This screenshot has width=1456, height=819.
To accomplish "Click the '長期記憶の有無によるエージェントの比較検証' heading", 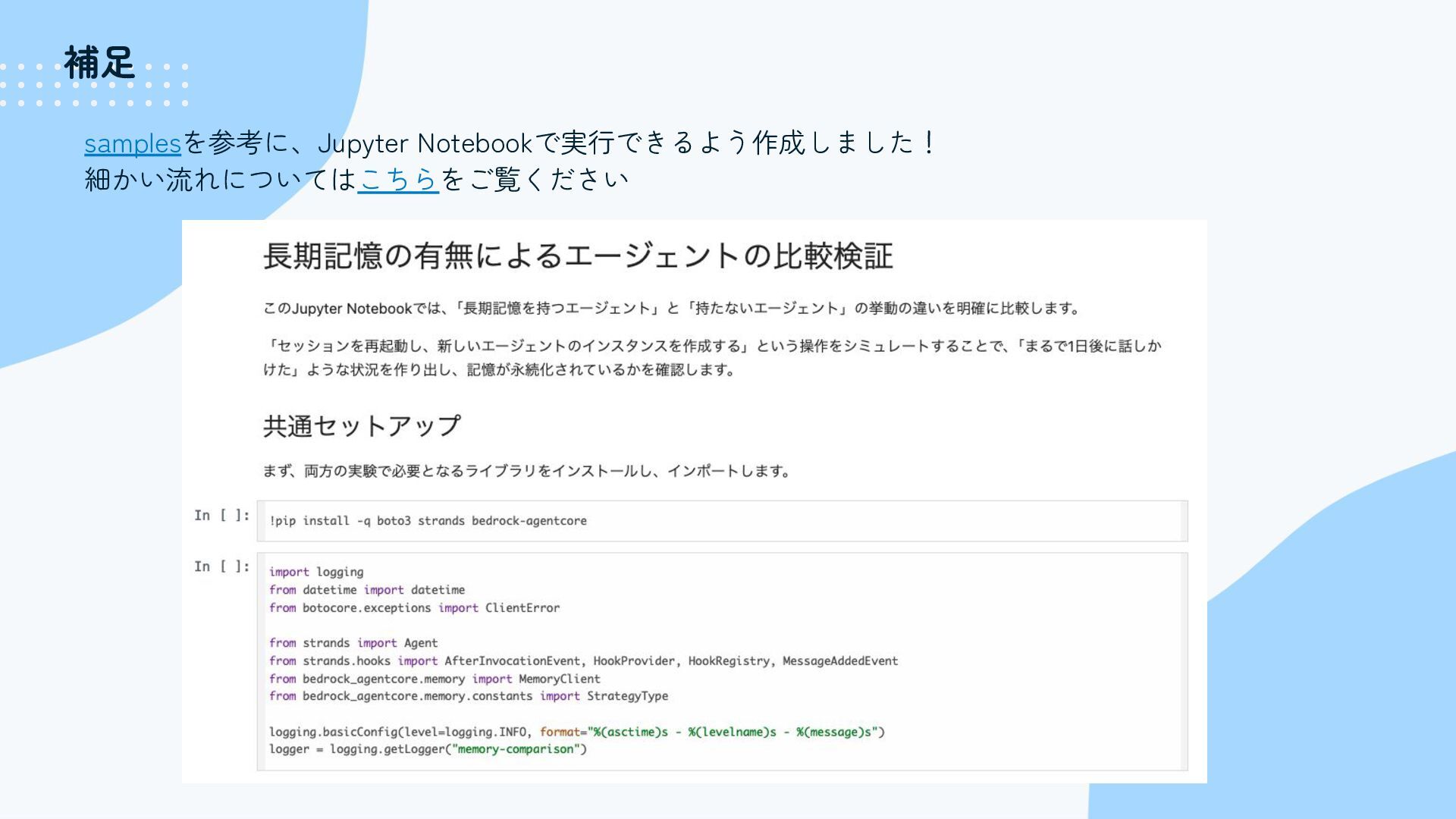I will click(577, 256).
